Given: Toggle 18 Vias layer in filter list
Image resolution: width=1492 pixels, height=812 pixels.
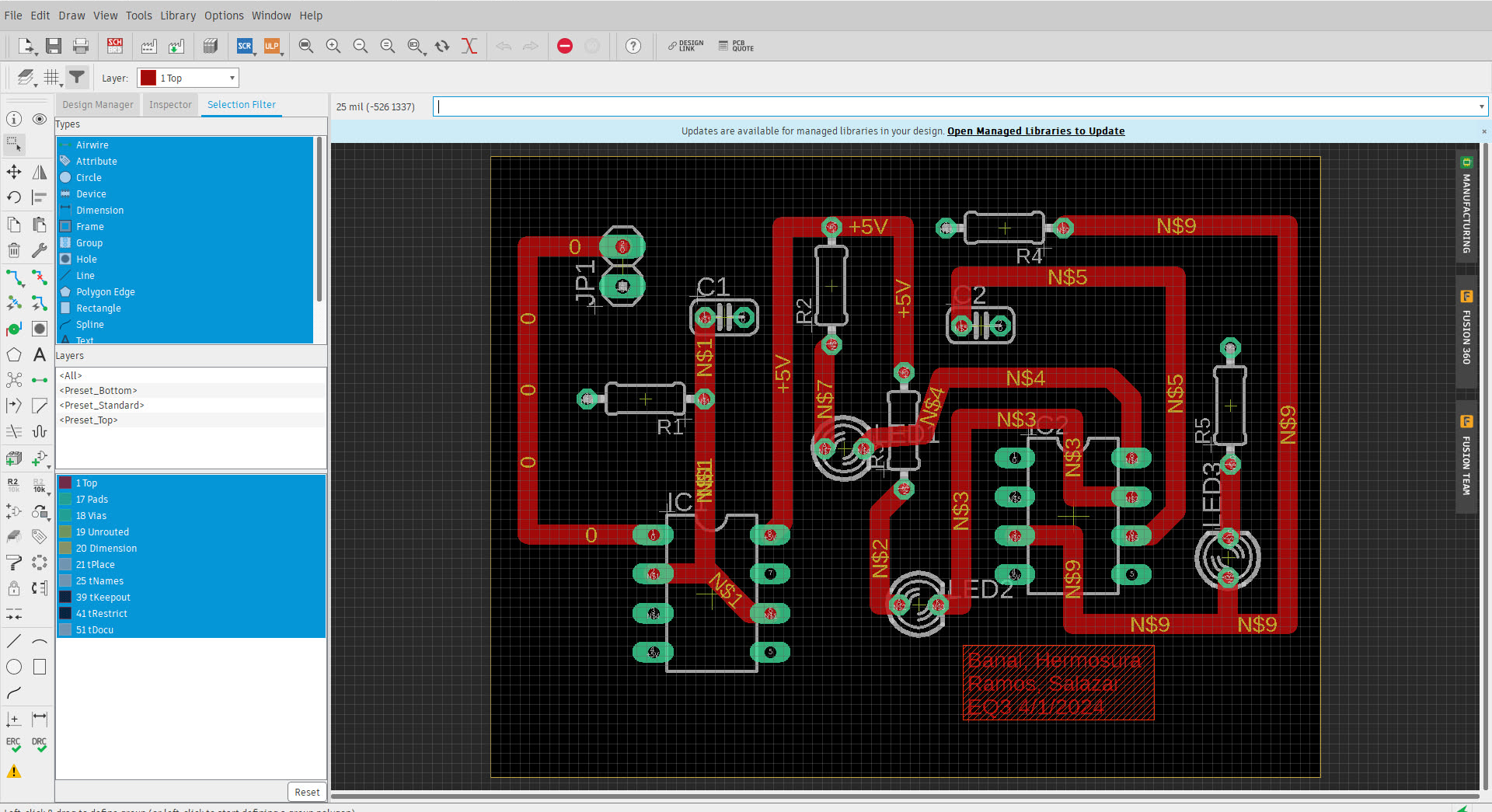Looking at the screenshot, I should pos(191,516).
